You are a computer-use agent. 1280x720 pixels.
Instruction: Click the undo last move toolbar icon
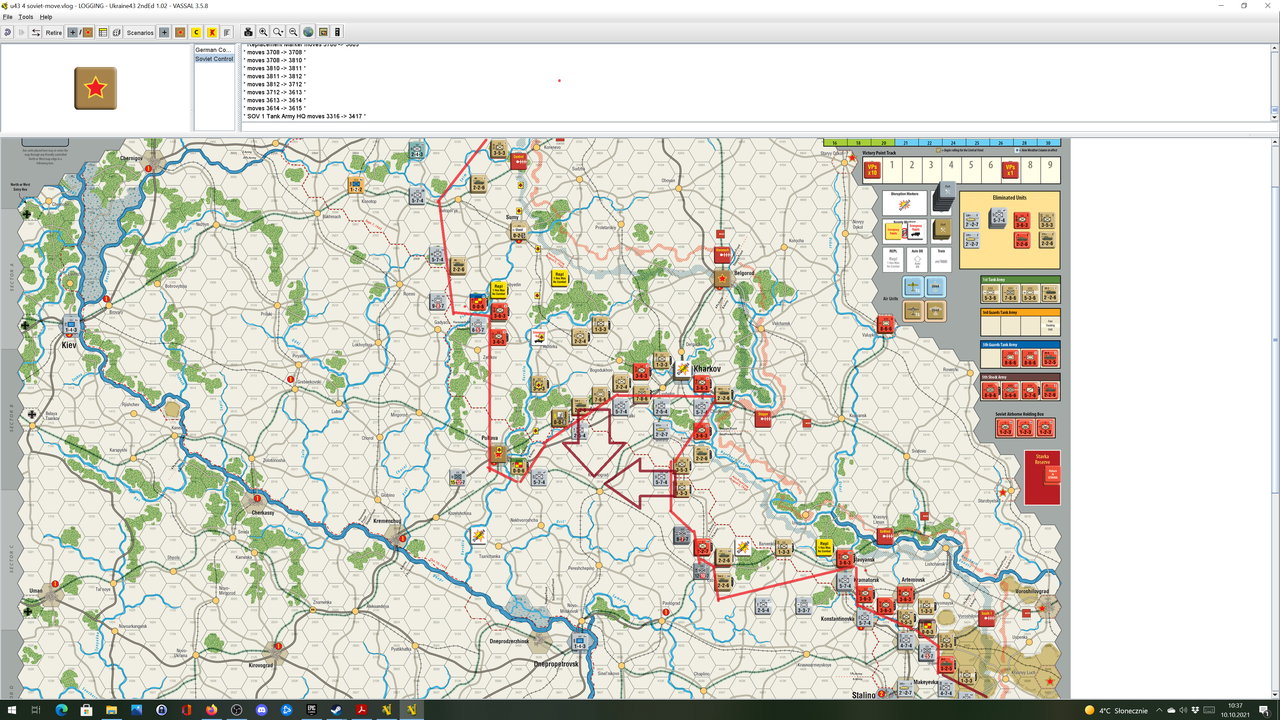point(7,32)
